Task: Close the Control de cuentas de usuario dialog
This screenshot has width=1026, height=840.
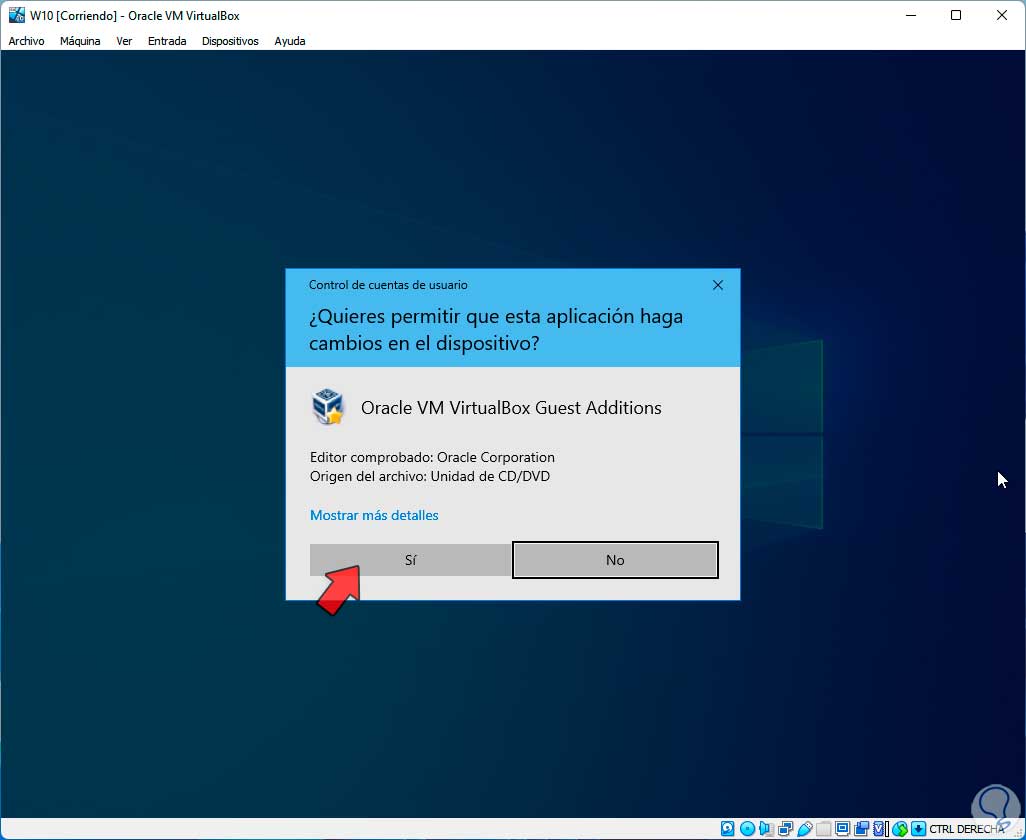Action: click(718, 285)
